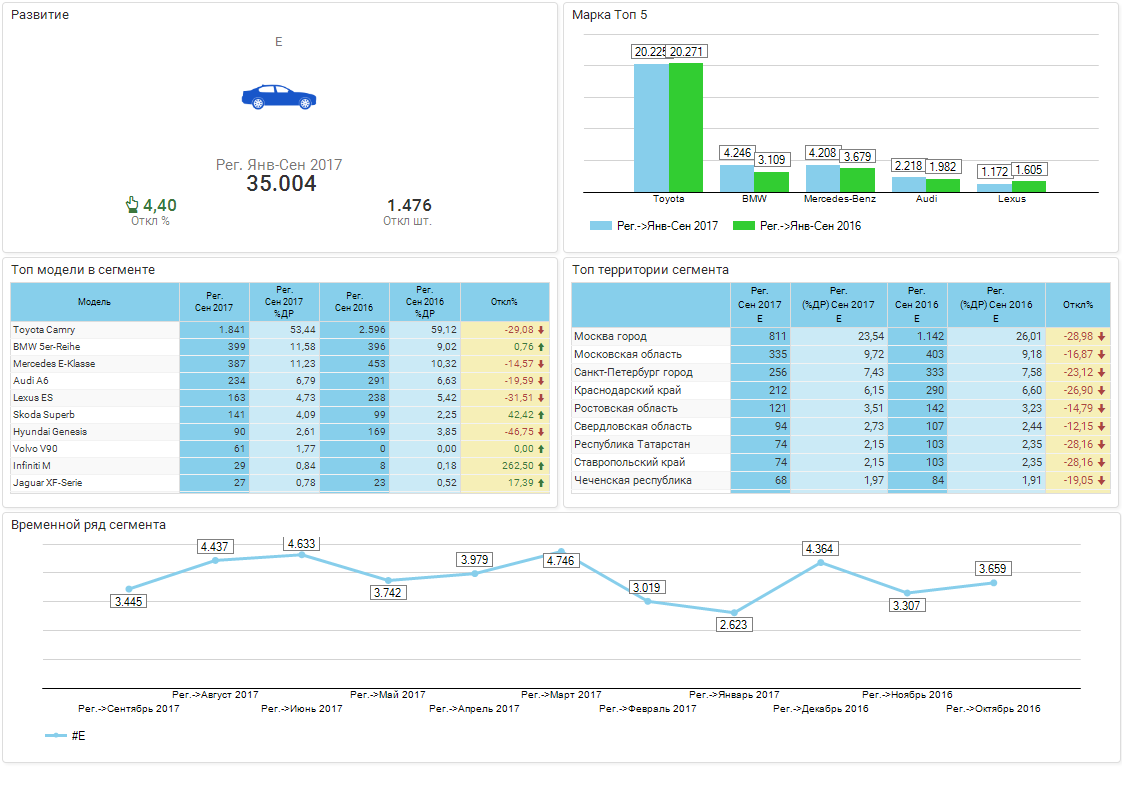
Task: Click the 4.633 label for Июнь 2017
Action: tap(301, 544)
